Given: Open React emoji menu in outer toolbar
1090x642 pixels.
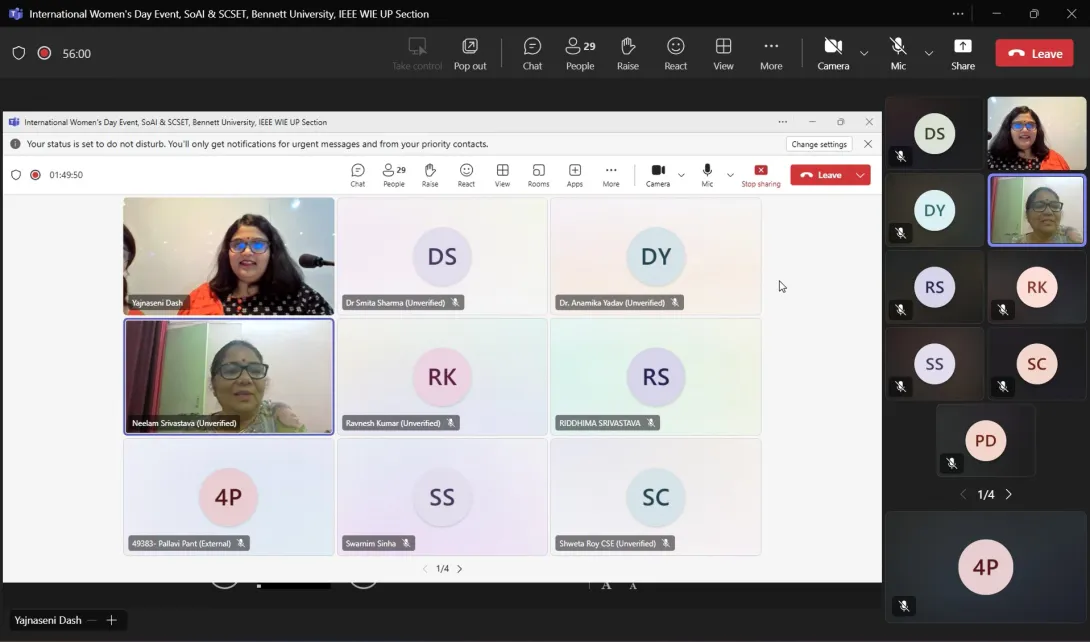Looking at the screenshot, I should [x=675, y=54].
